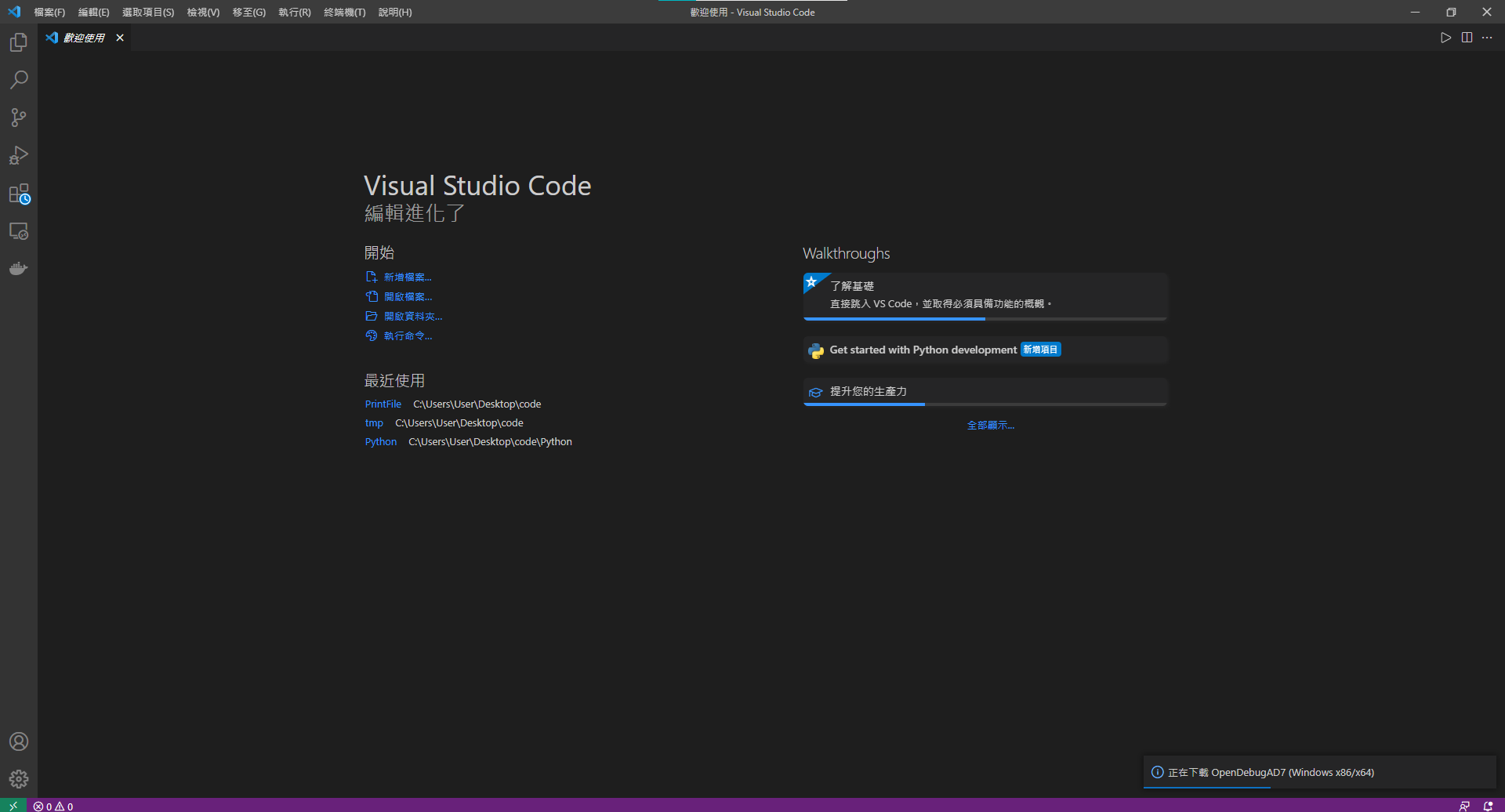This screenshot has width=1505, height=812.
Task: Click the 最近使用 heading
Action: (x=394, y=381)
